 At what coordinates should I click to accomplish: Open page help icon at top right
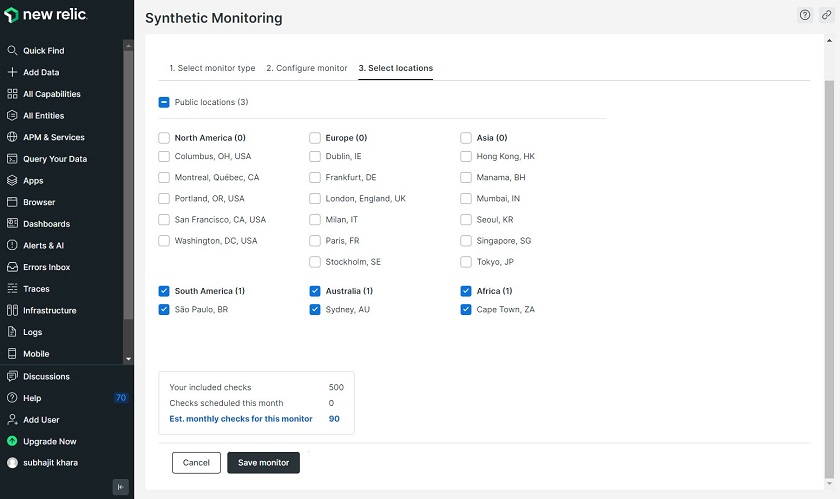tap(805, 15)
